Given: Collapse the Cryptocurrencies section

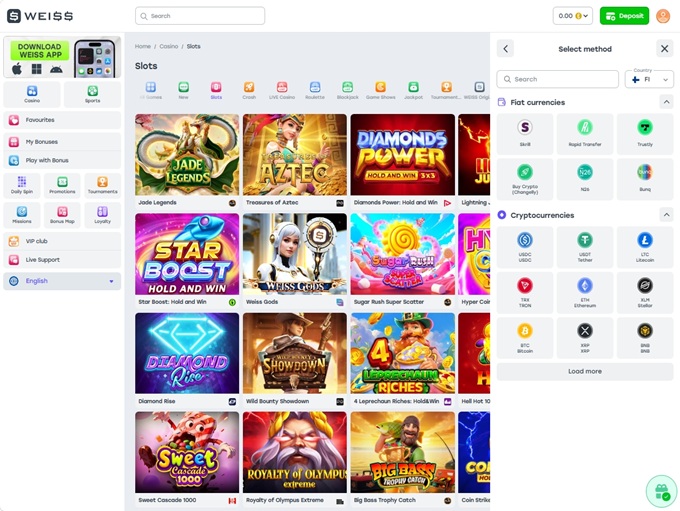Looking at the screenshot, I should pos(666,215).
